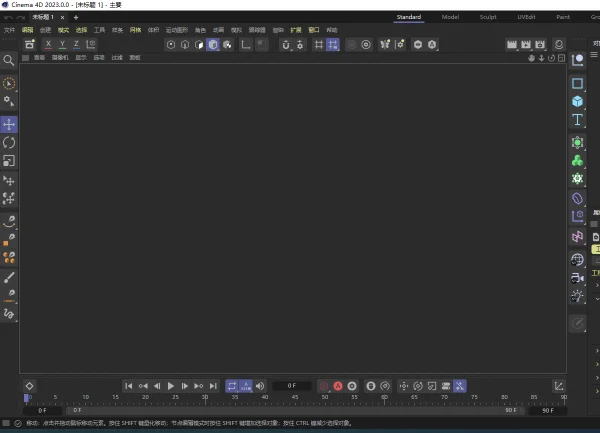Add a Text object
600x433 pixels.
577,120
